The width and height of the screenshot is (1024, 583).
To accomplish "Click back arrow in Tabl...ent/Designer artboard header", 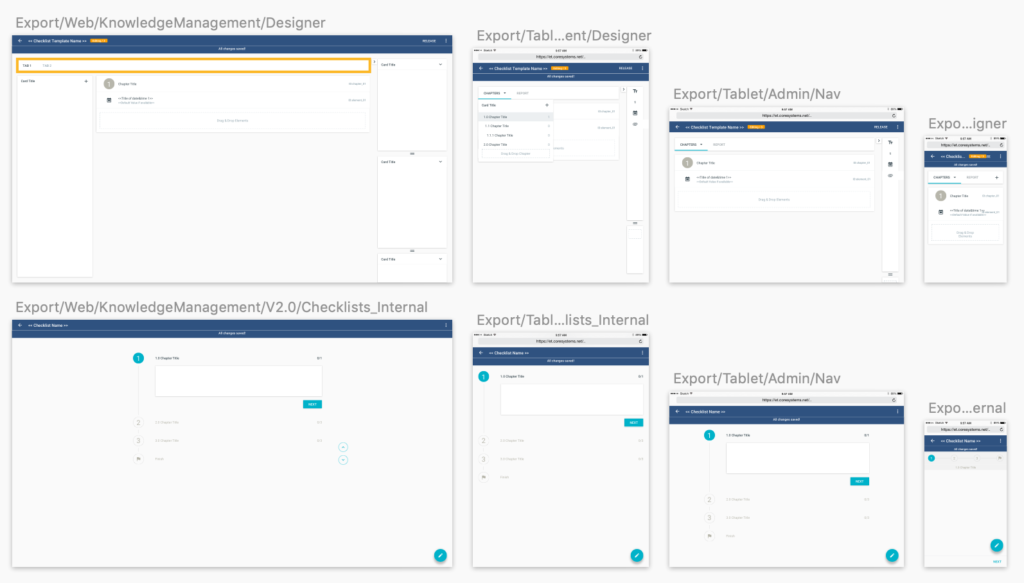I will (481, 69).
